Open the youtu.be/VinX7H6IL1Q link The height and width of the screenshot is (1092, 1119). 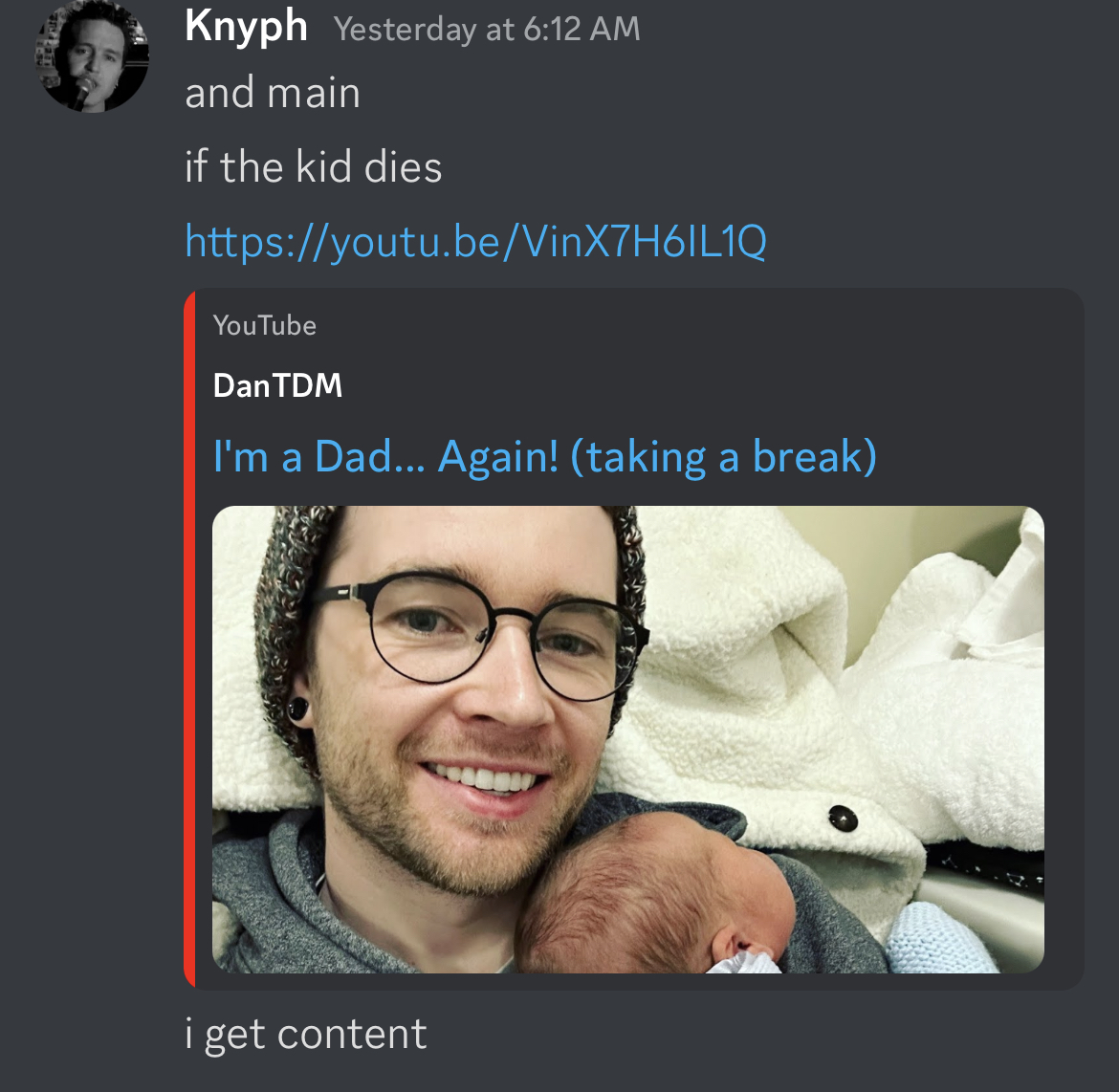(476, 242)
